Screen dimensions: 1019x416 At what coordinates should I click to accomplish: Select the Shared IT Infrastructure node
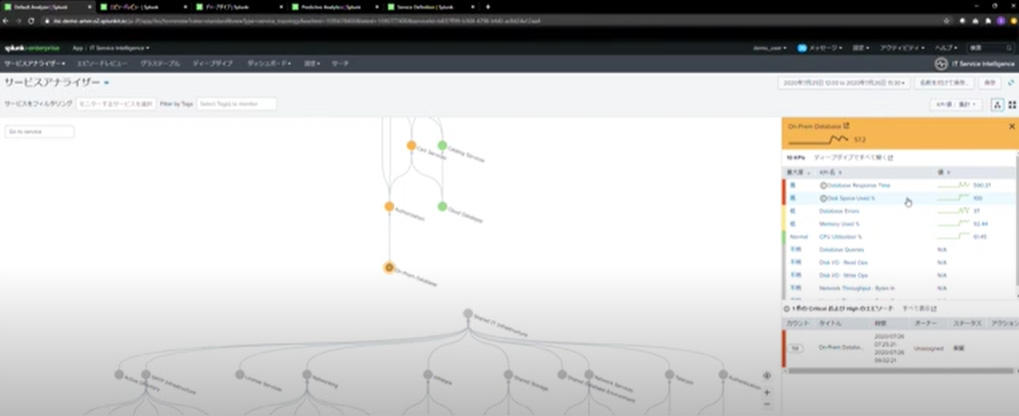click(x=468, y=314)
